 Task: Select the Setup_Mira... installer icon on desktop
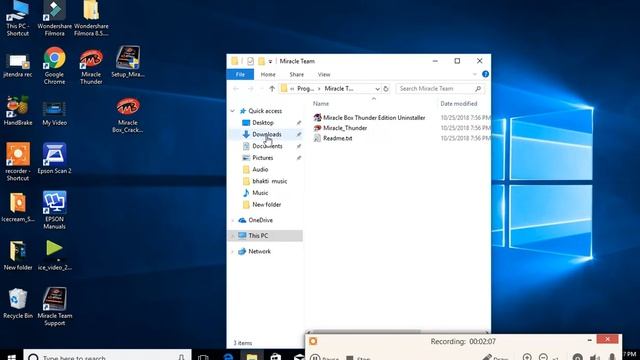(128, 61)
